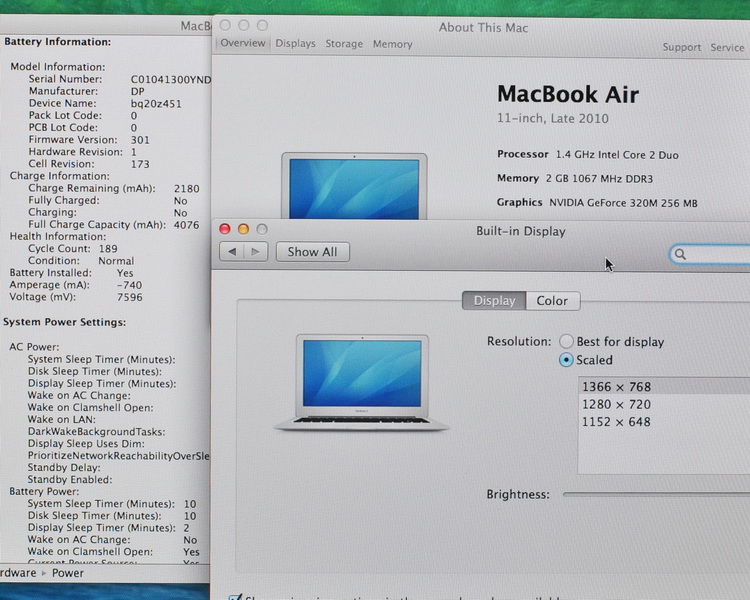This screenshot has width=750, height=600.
Task: Switch to the Display tab
Action: tap(494, 300)
